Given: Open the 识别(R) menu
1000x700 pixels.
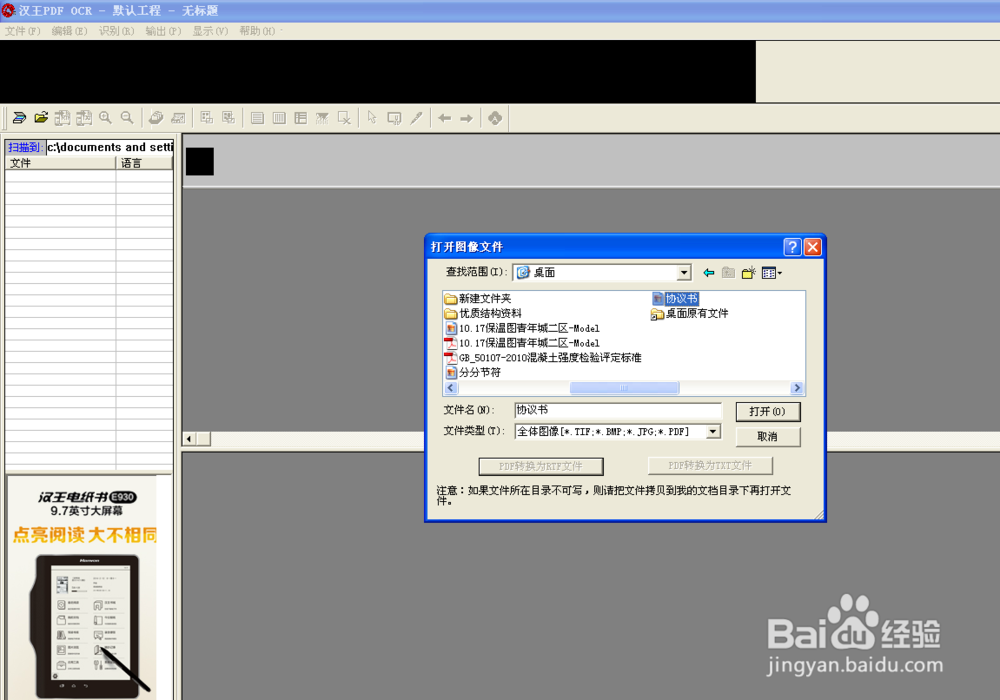Looking at the screenshot, I should click(x=117, y=31).
